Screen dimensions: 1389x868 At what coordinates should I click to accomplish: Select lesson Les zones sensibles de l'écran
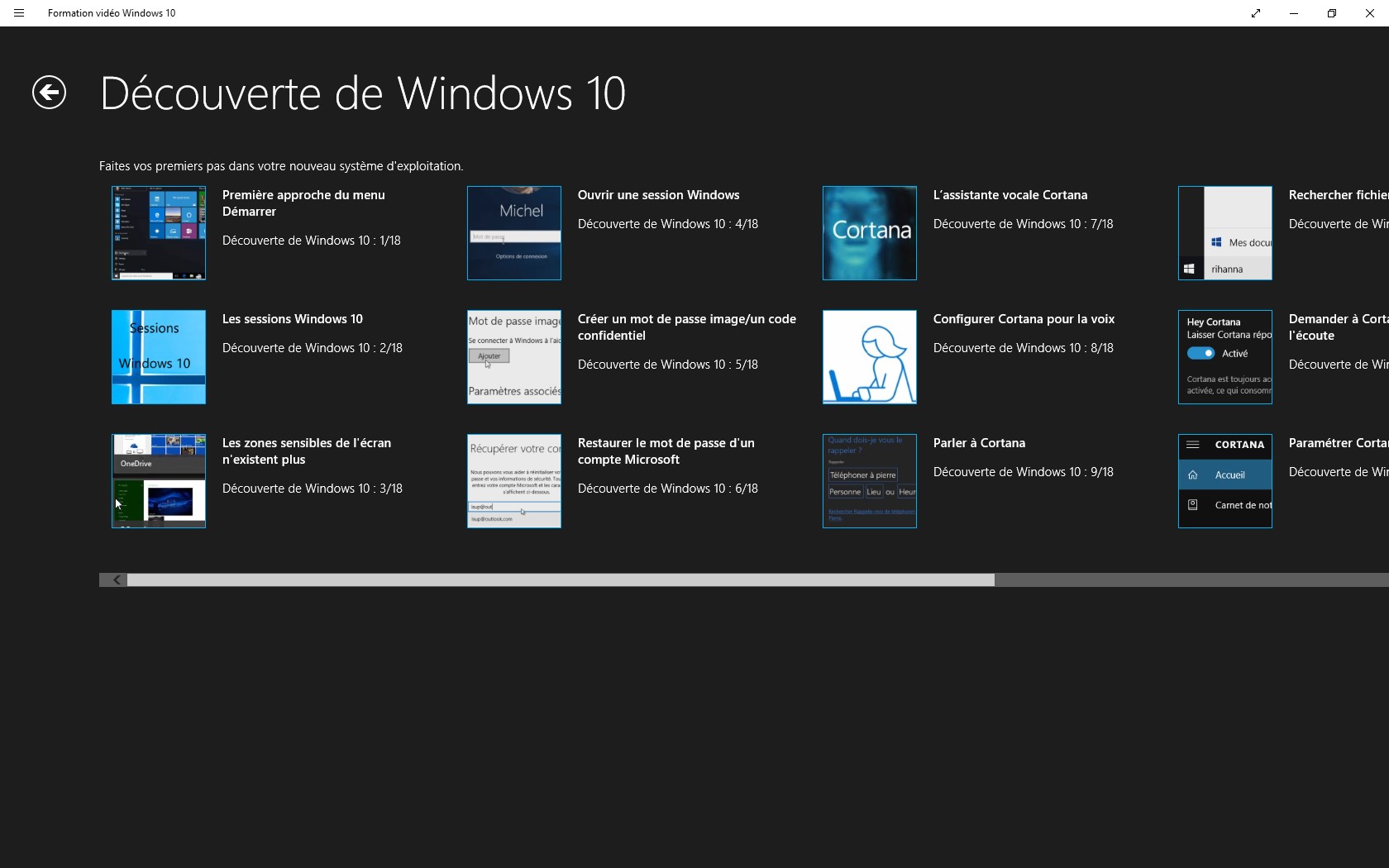(x=307, y=451)
